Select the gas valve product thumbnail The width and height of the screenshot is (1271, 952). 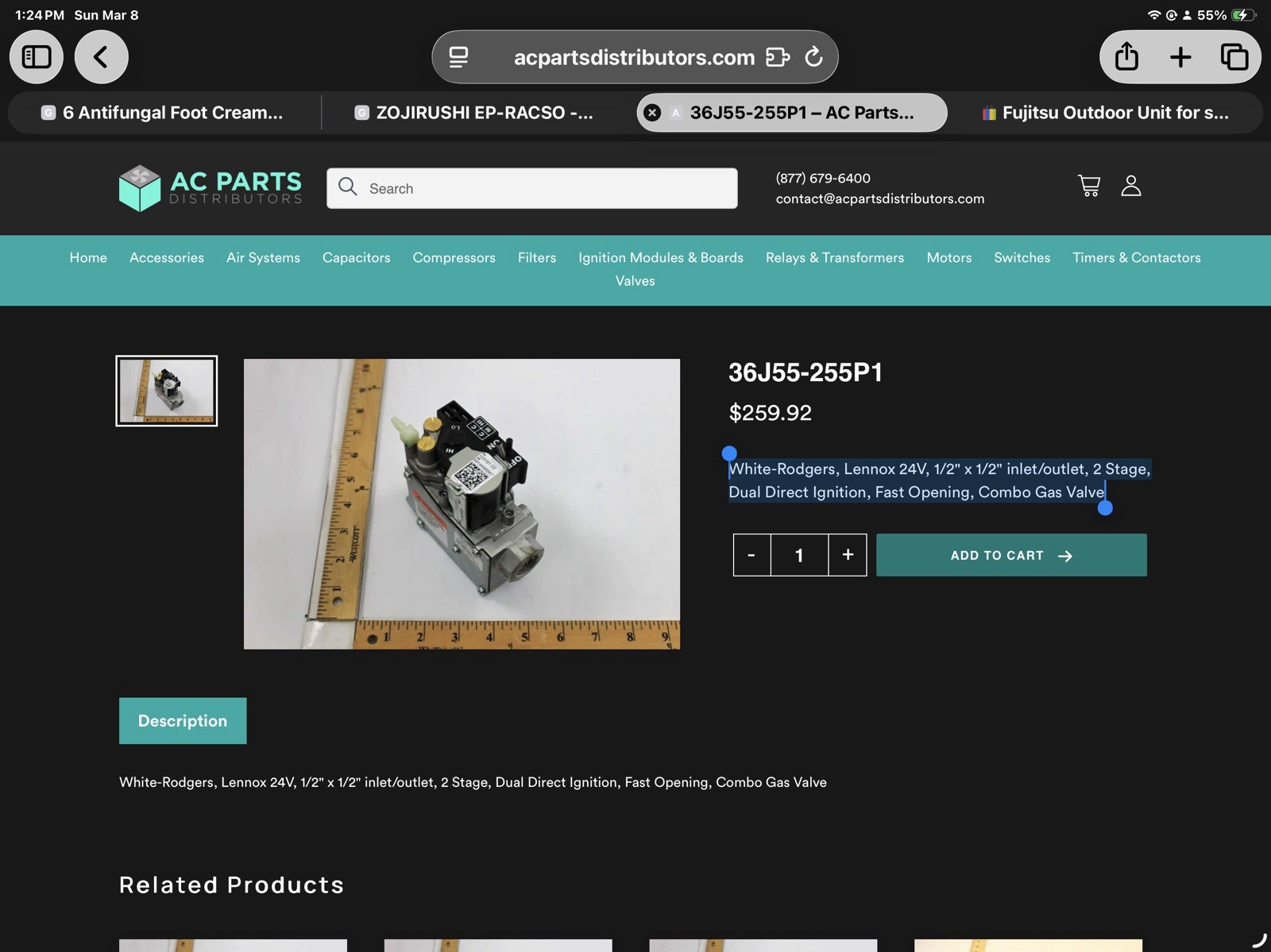coord(167,391)
